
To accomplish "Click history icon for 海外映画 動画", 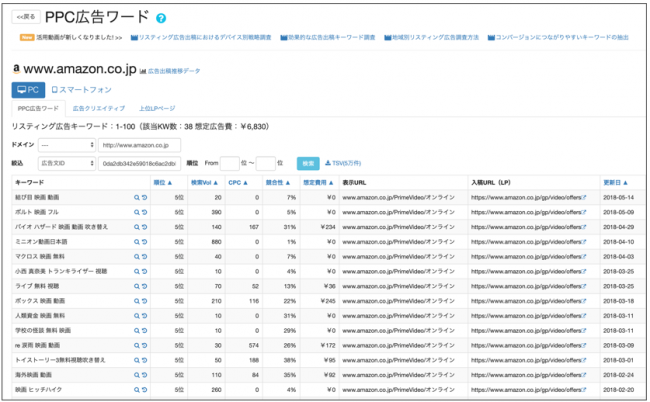I will (x=144, y=375).
